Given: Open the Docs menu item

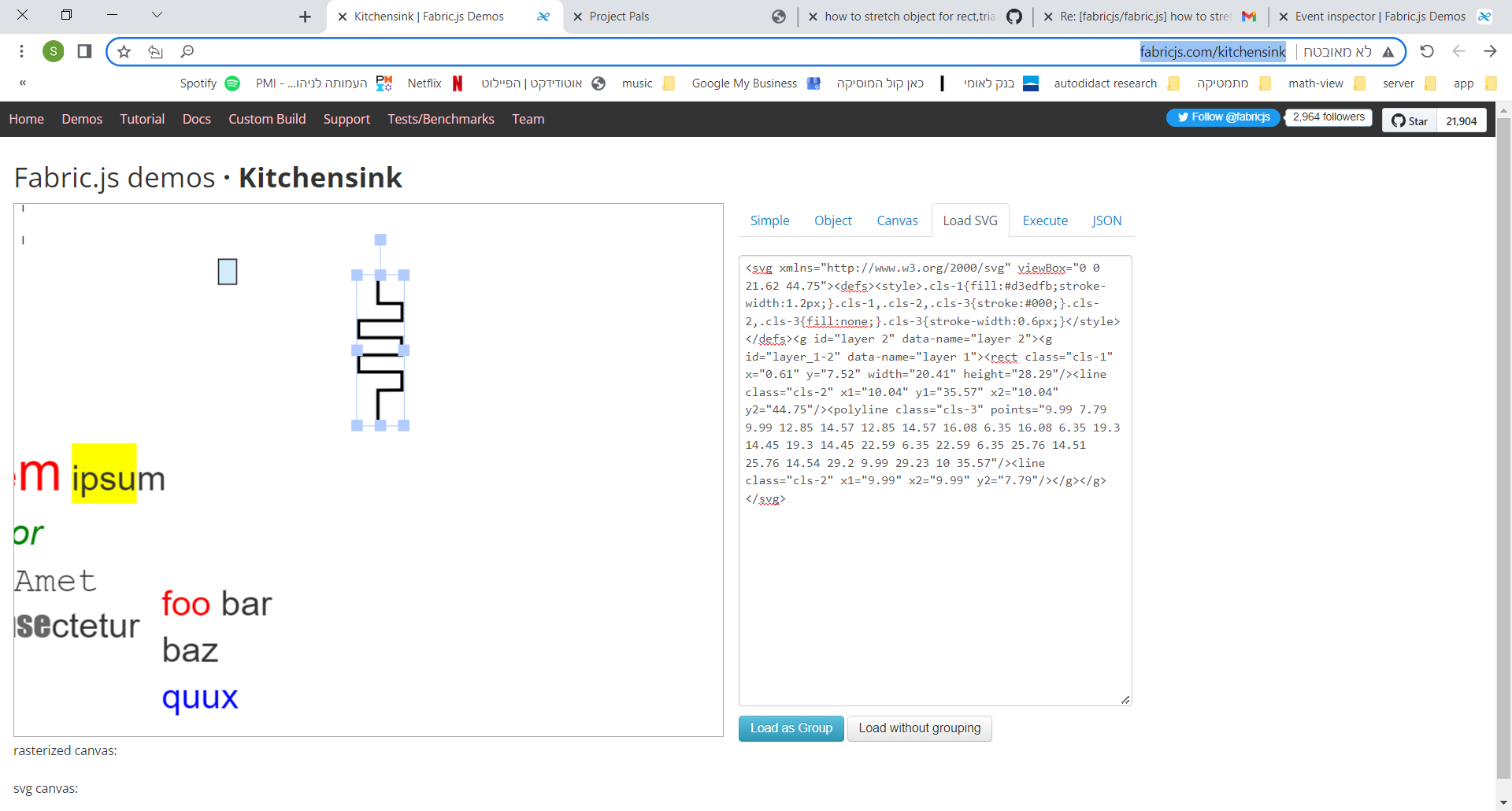Looking at the screenshot, I should click(x=196, y=119).
